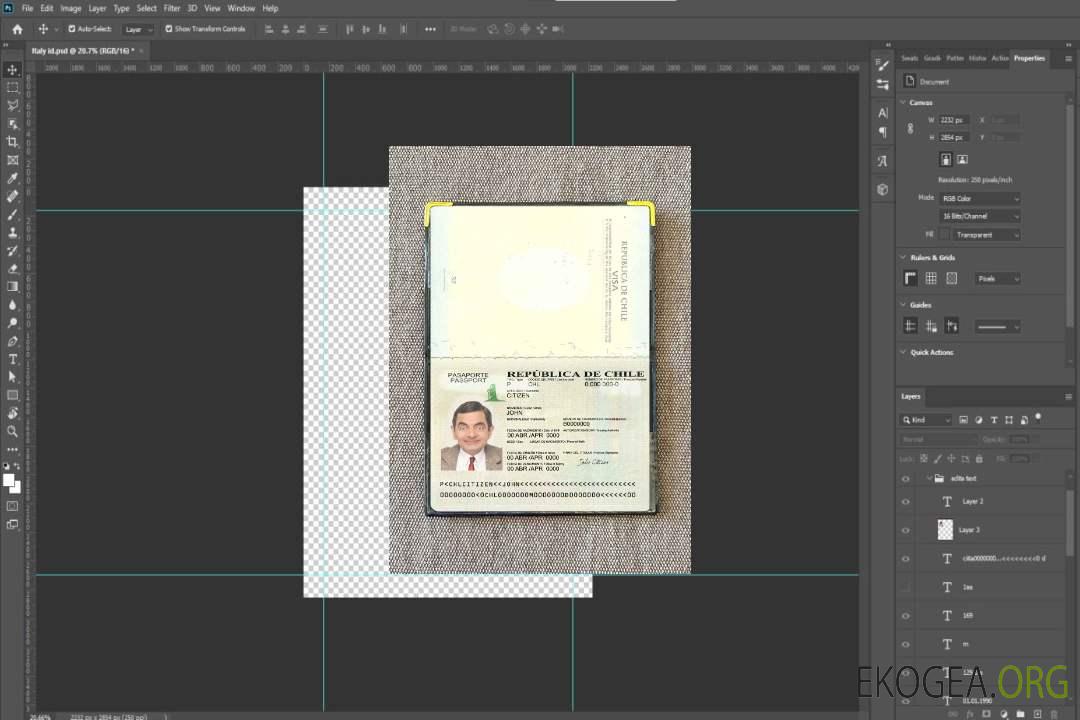Open the Filter menu
1080x720 pixels.
[x=172, y=8]
